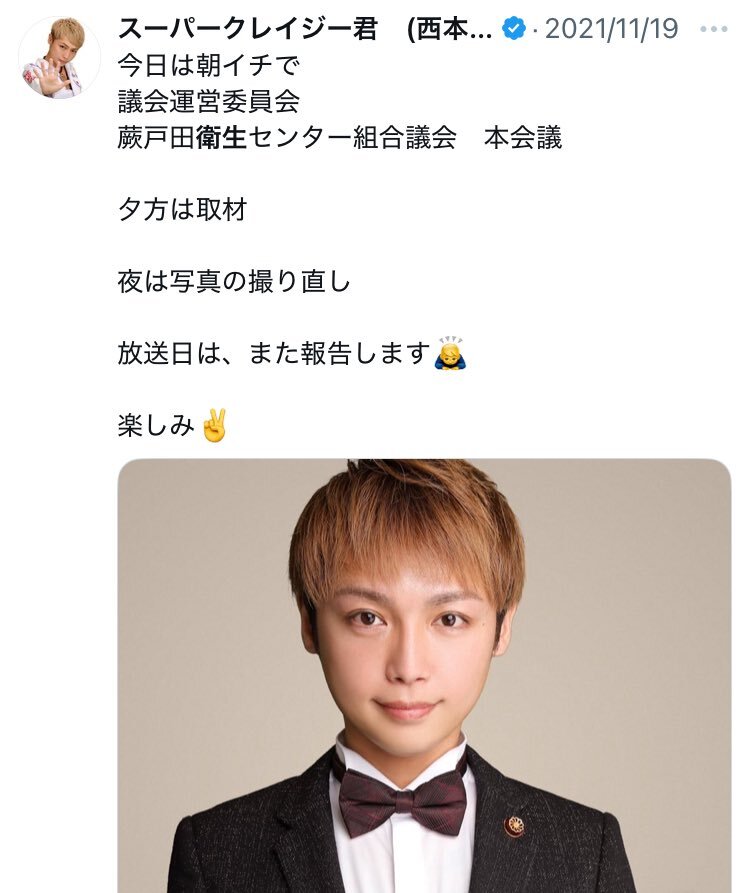This screenshot has width=750, height=893.
Task: Click the truncated name part (西本...
Action: pos(450,28)
